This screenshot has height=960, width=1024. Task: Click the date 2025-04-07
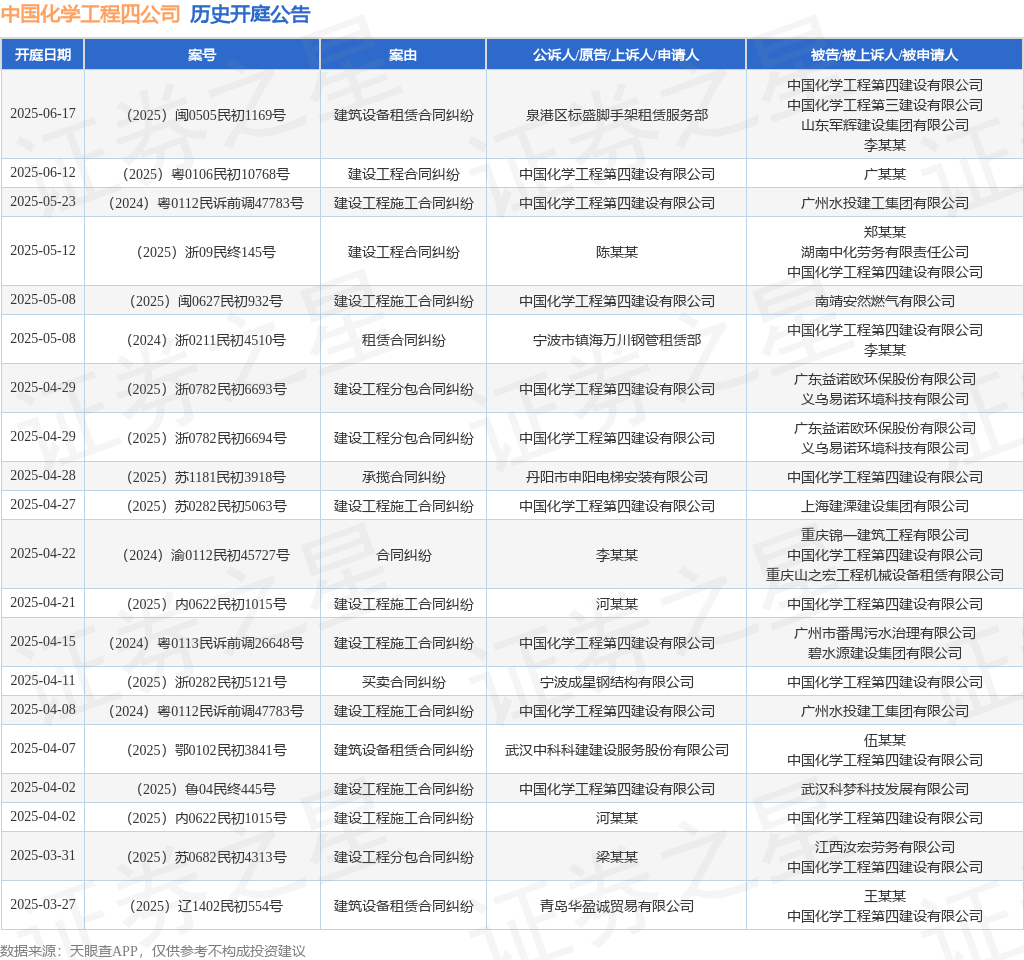(x=42, y=748)
